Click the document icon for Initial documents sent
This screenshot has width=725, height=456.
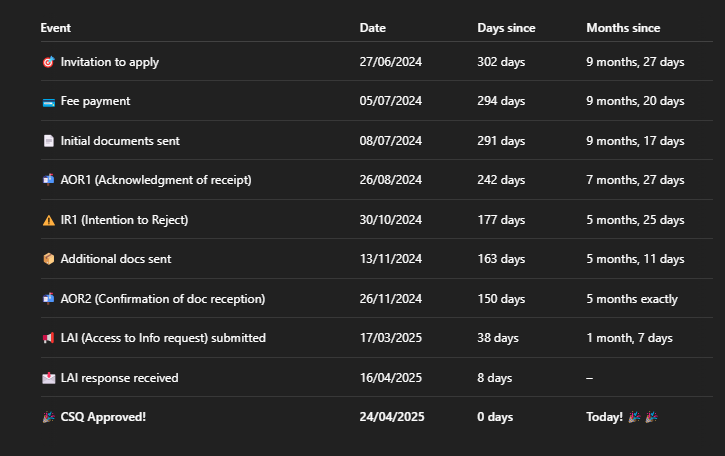[49, 141]
